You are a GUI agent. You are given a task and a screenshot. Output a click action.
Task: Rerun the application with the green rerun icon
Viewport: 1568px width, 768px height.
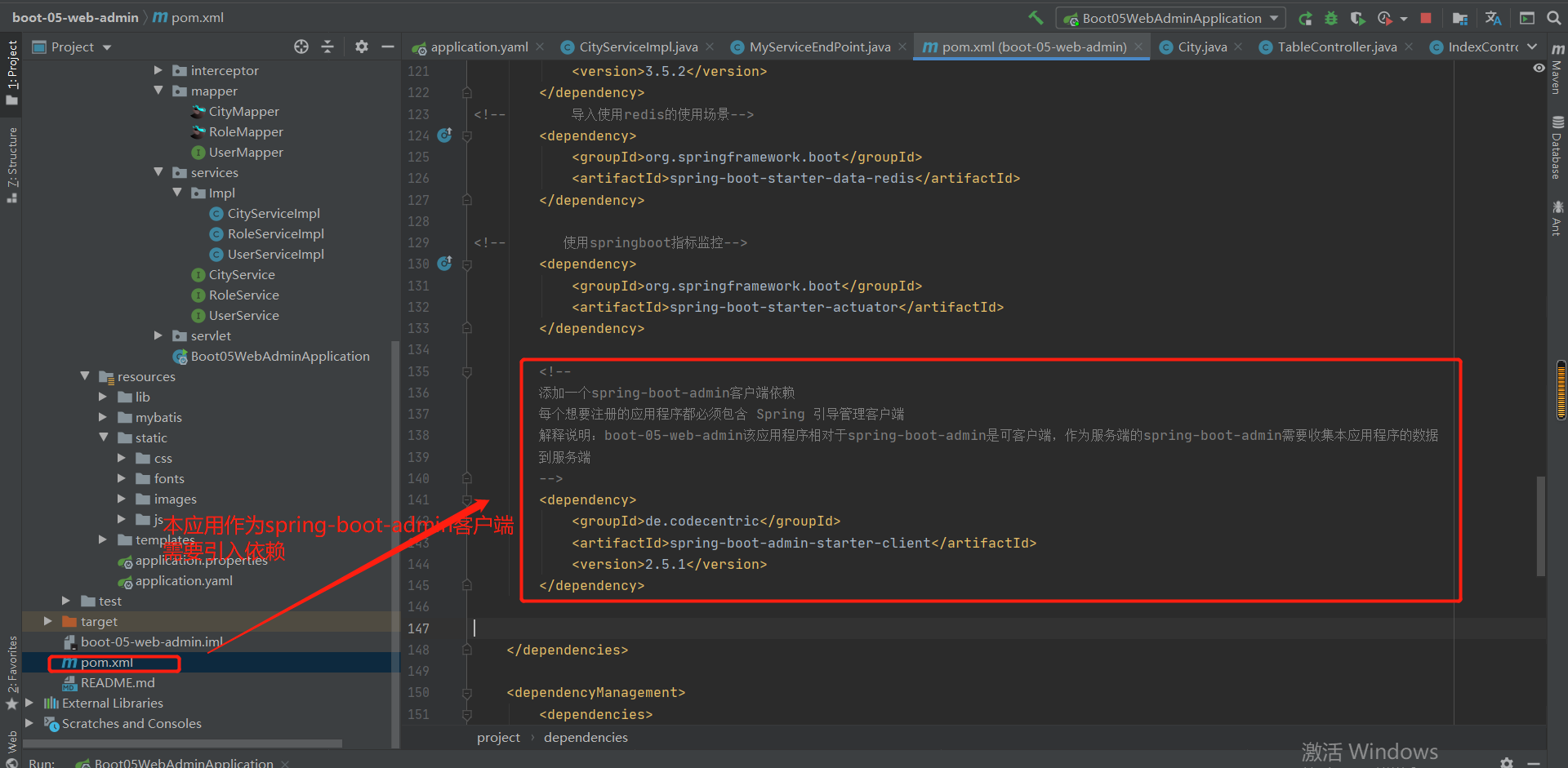point(1305,18)
